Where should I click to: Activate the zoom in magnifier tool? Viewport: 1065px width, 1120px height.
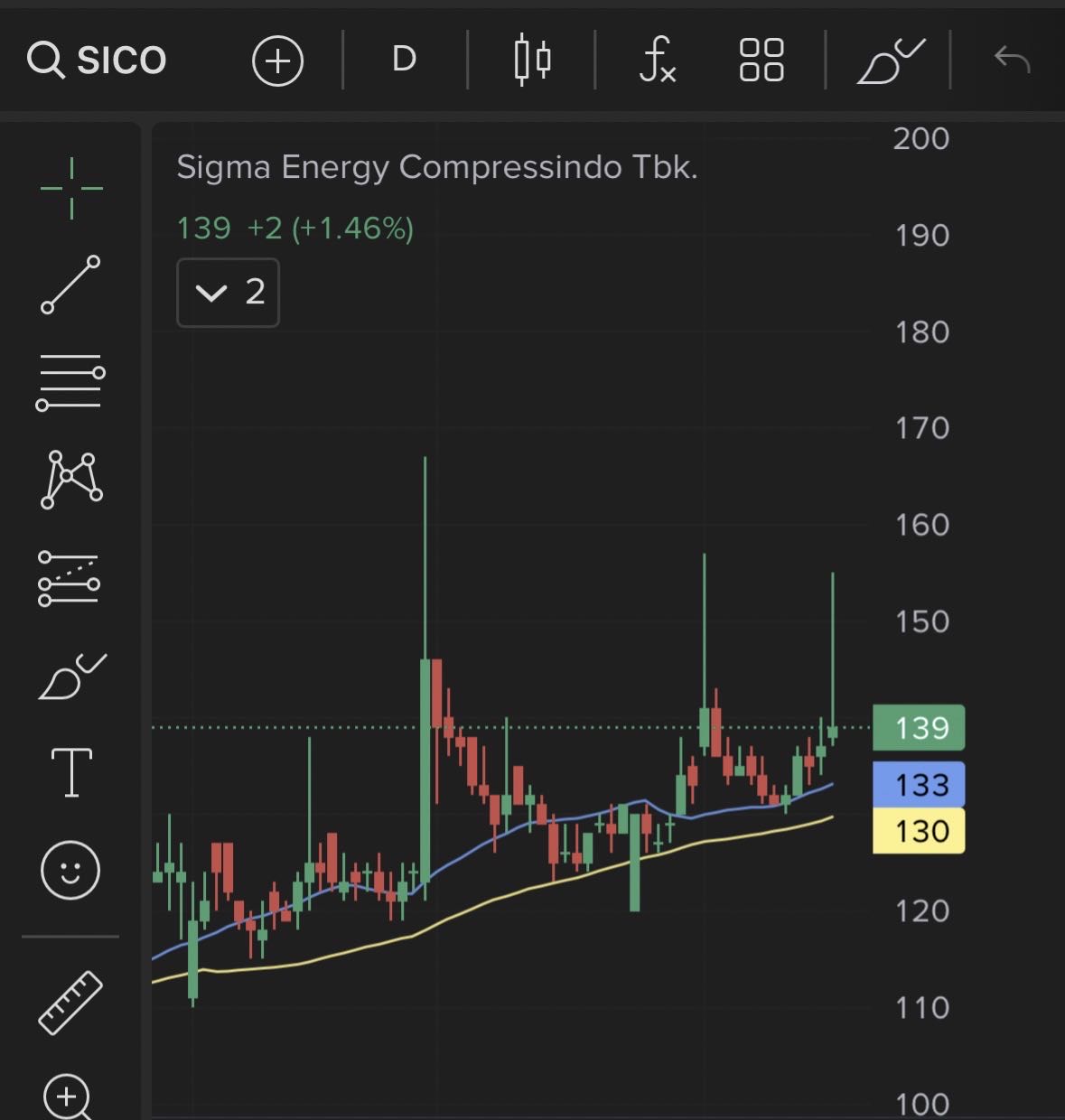68,1097
